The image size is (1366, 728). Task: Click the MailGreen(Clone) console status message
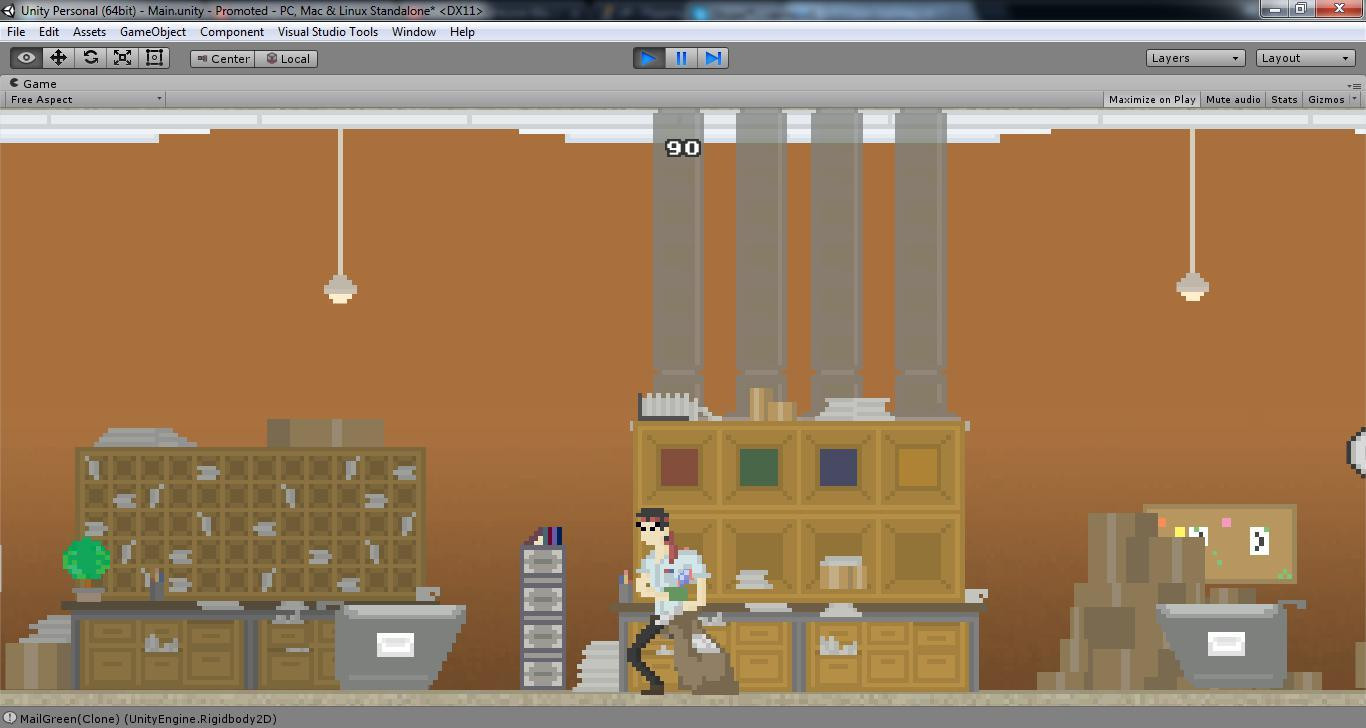[x=148, y=719]
